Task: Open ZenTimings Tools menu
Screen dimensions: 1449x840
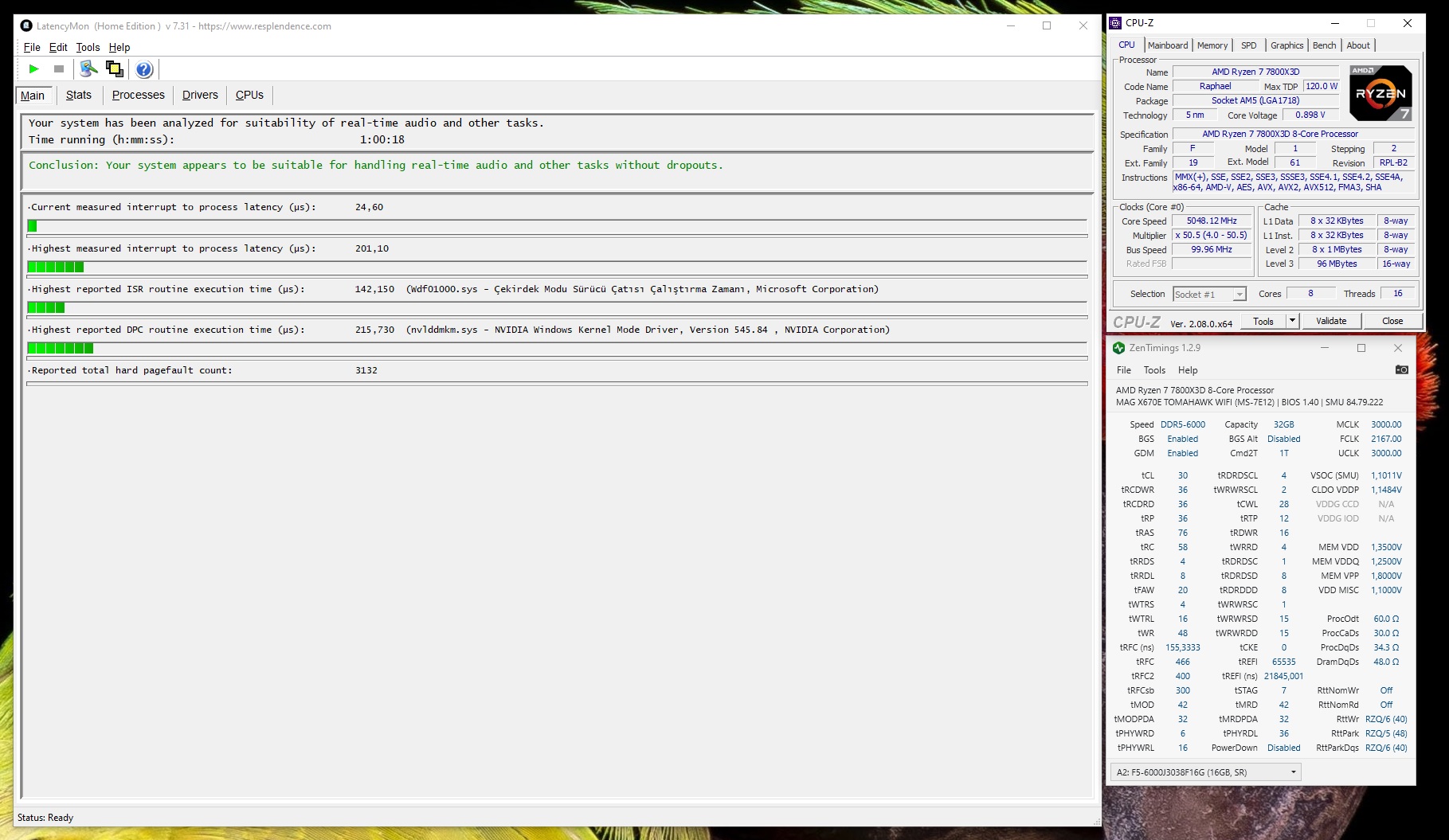Action: coord(1154,370)
